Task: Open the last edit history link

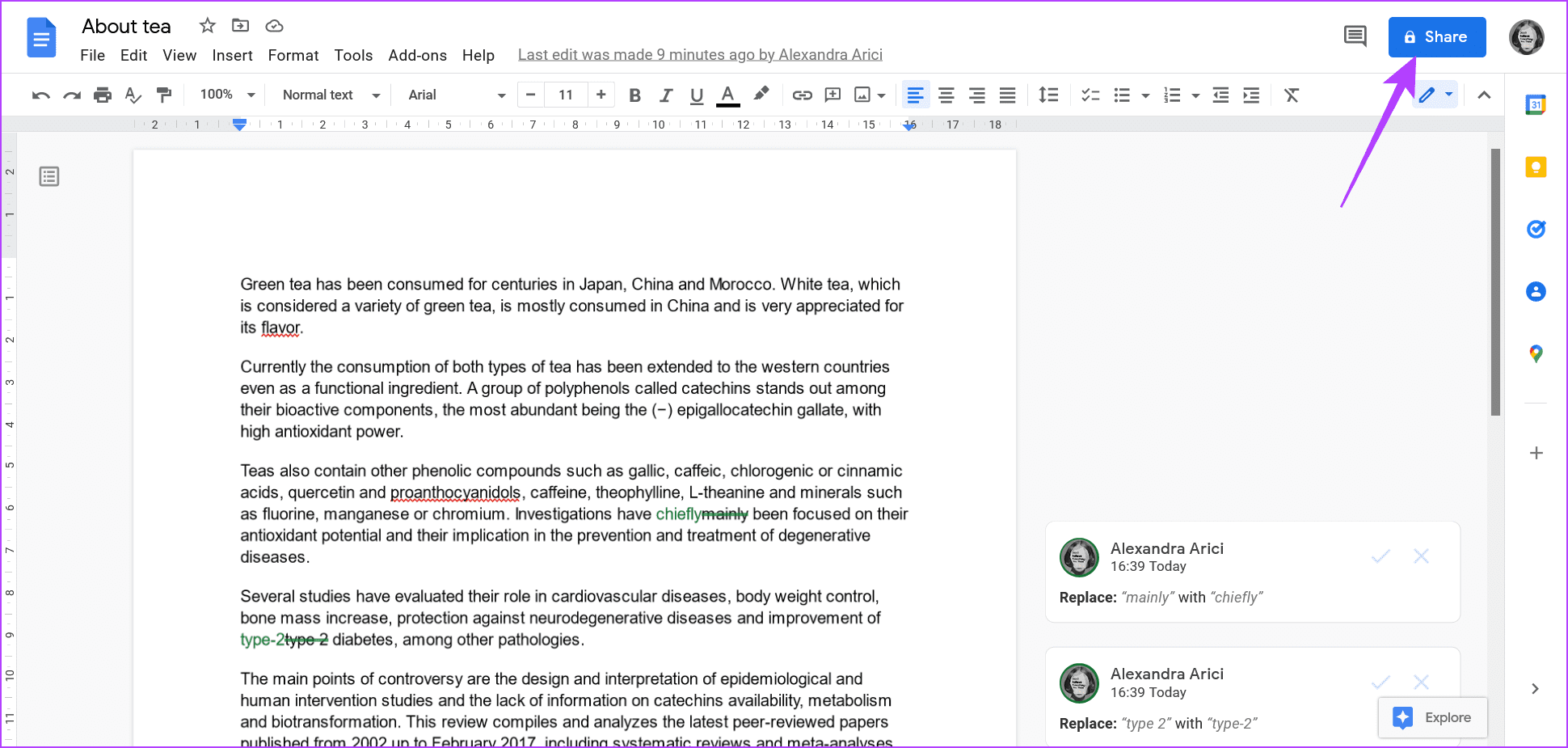Action: coord(700,55)
